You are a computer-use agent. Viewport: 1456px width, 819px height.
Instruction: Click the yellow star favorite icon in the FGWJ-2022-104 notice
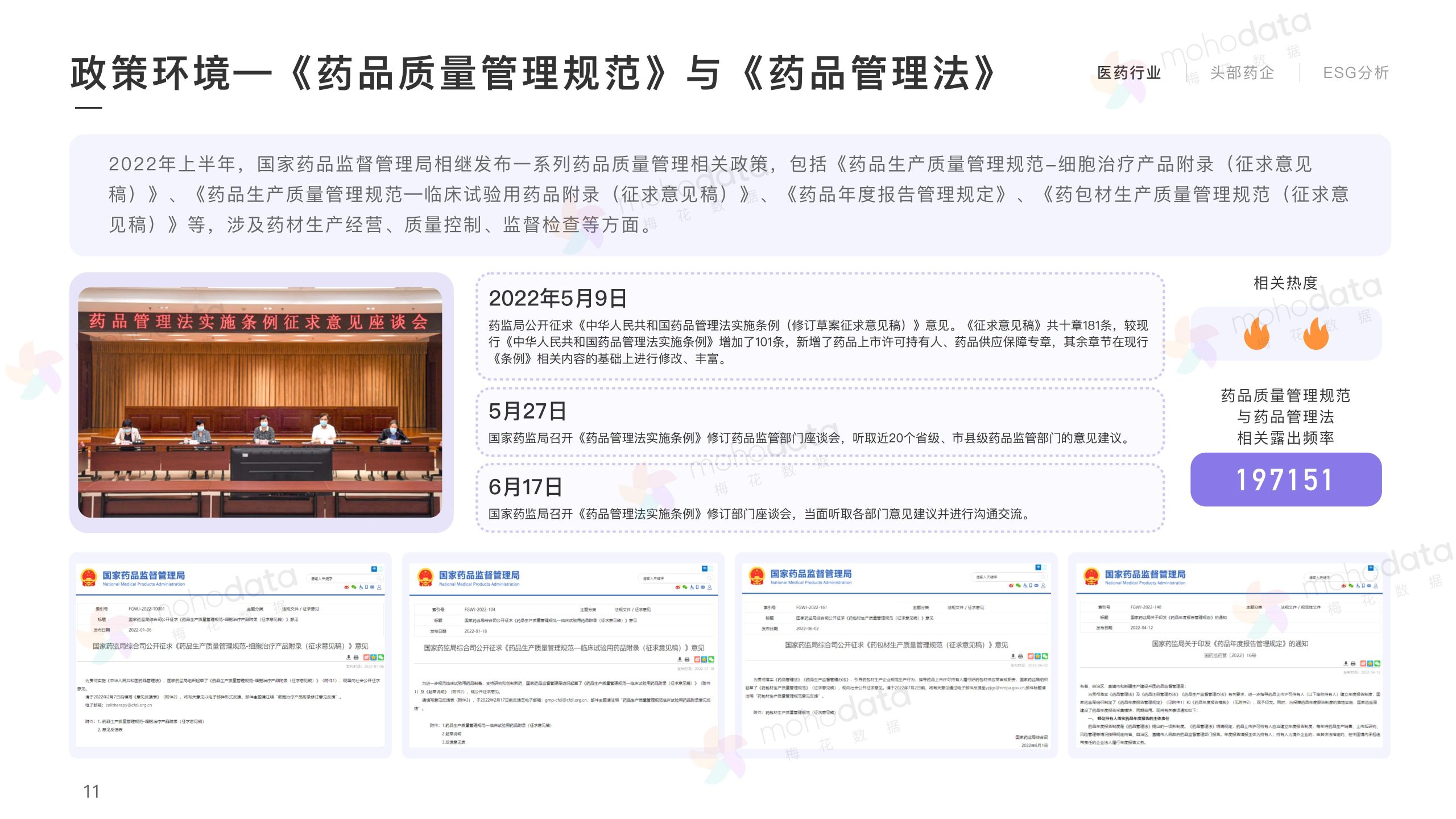(x=704, y=660)
